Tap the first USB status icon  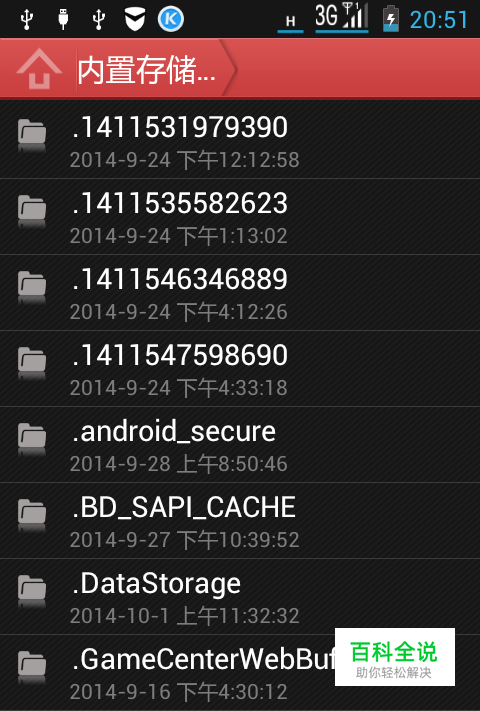(x=27, y=19)
